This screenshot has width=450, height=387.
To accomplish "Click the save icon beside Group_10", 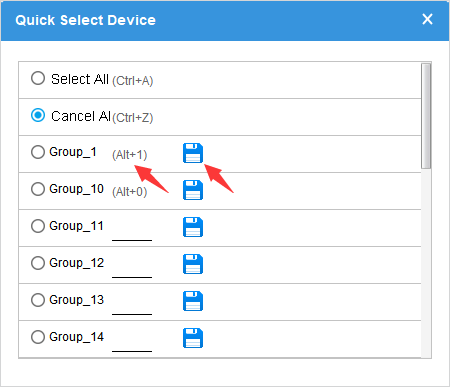I will [x=193, y=190].
